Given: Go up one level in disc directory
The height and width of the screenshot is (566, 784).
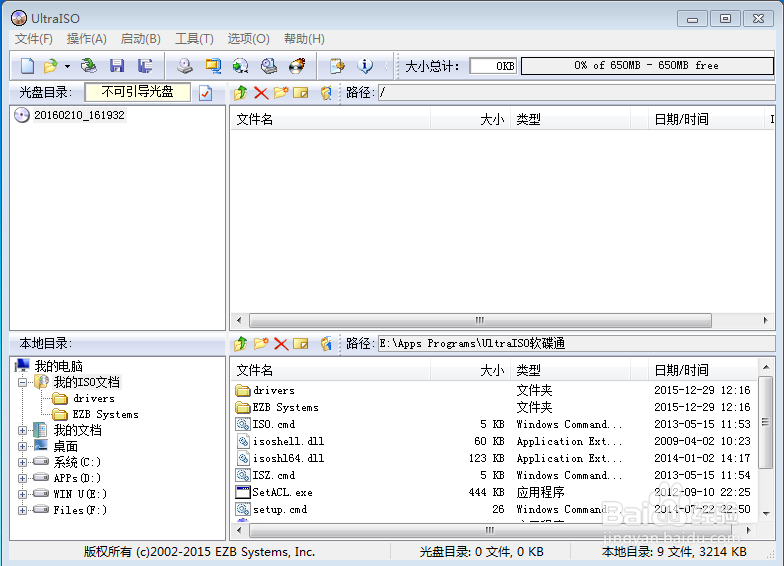Looking at the screenshot, I should tap(240, 92).
